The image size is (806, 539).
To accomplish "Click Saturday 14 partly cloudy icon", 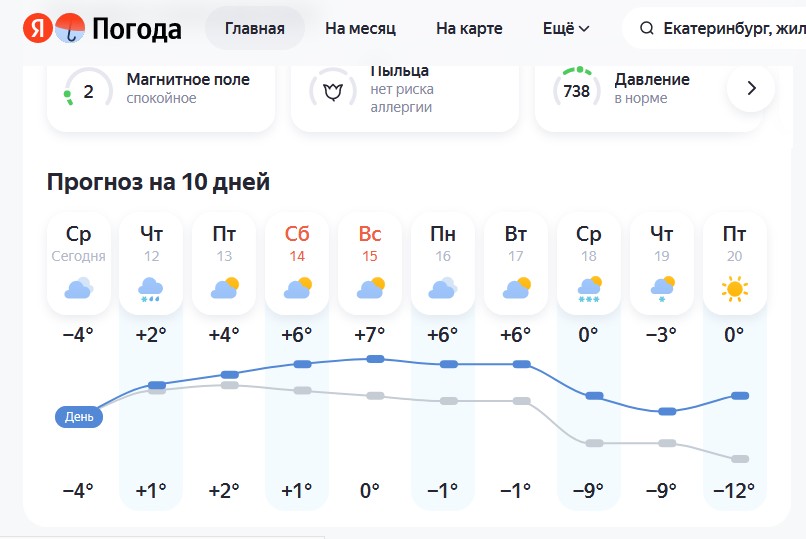I will [297, 290].
